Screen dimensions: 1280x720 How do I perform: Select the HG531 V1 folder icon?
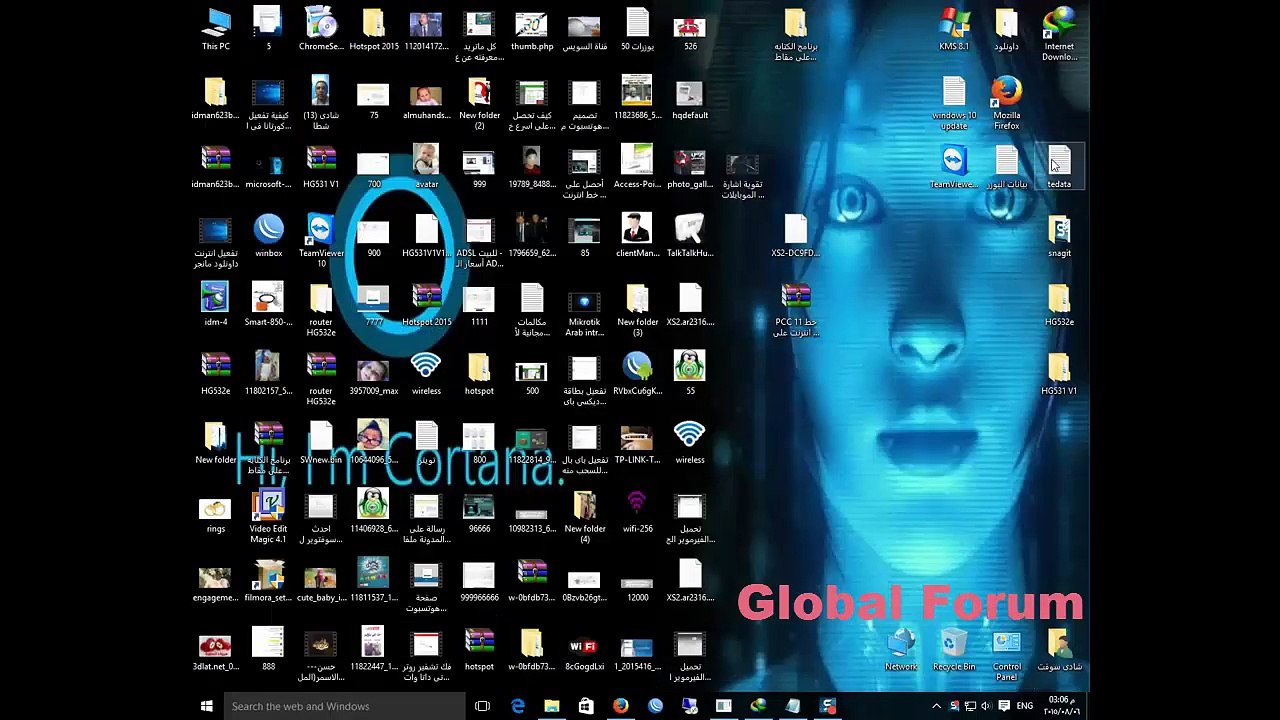pos(1059,374)
